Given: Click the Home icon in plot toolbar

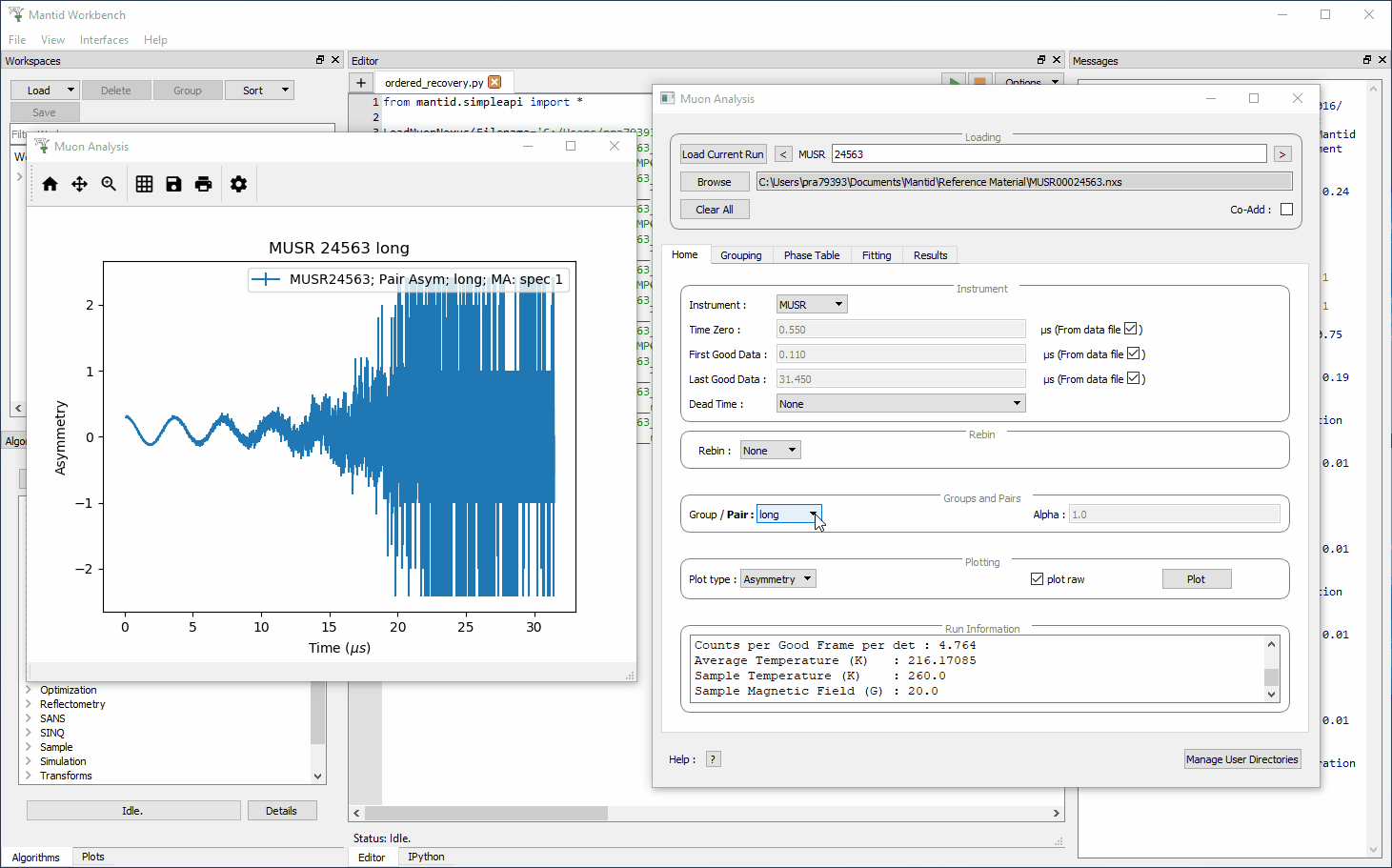Looking at the screenshot, I should click(x=50, y=185).
